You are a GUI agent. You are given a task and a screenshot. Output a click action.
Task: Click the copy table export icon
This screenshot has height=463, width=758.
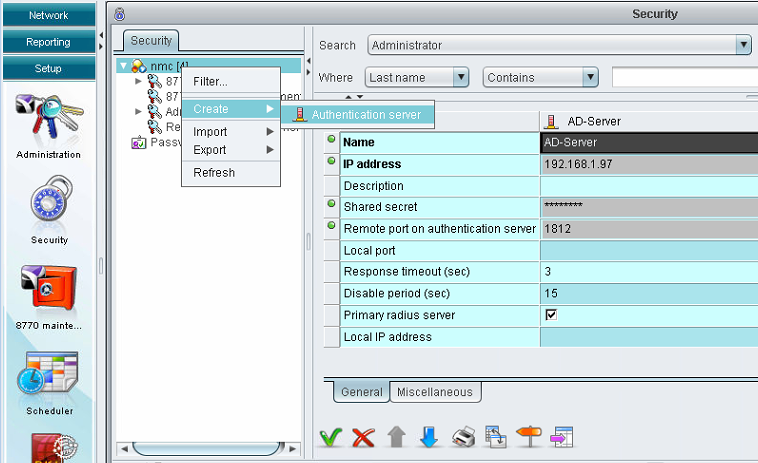[496, 437]
